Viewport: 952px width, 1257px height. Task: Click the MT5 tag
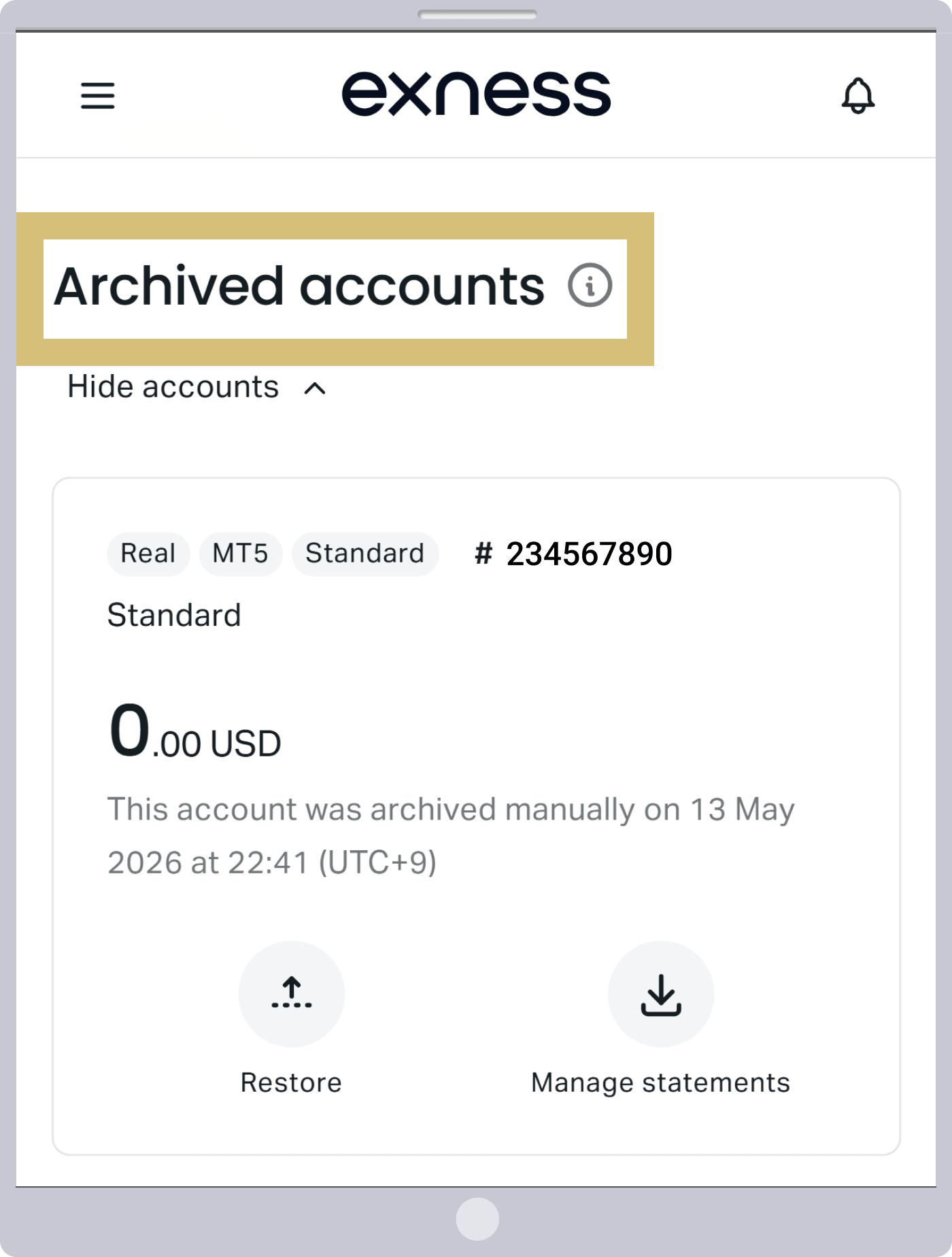click(x=240, y=554)
